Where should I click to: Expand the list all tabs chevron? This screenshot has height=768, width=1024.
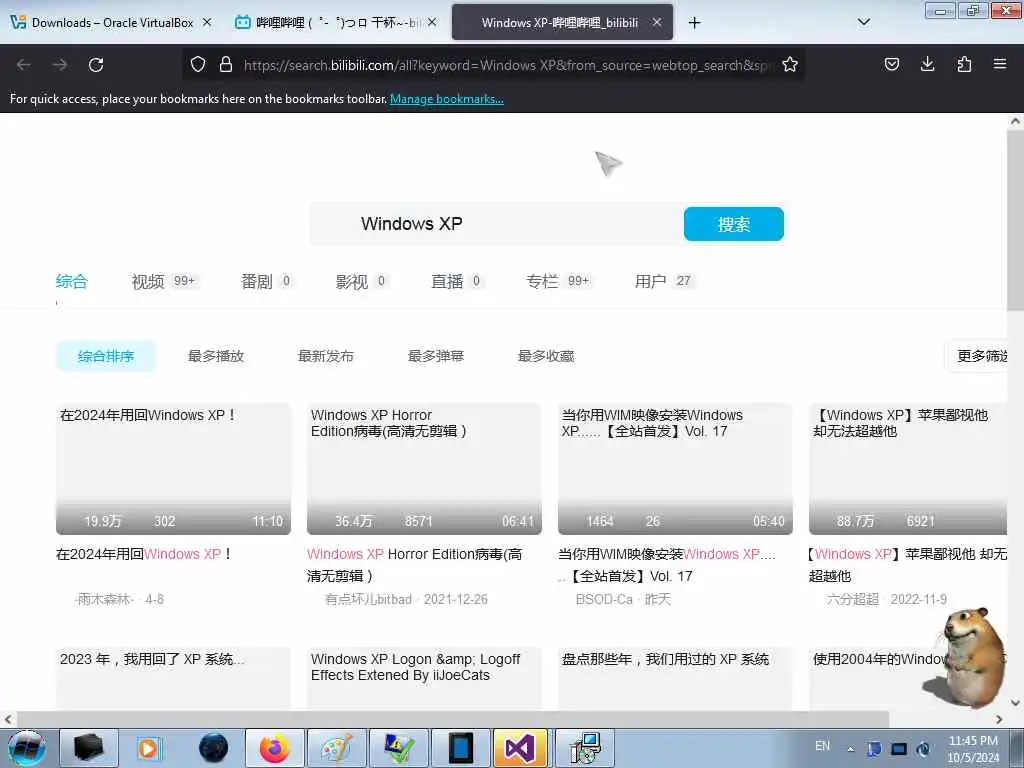pyautogui.click(x=863, y=22)
